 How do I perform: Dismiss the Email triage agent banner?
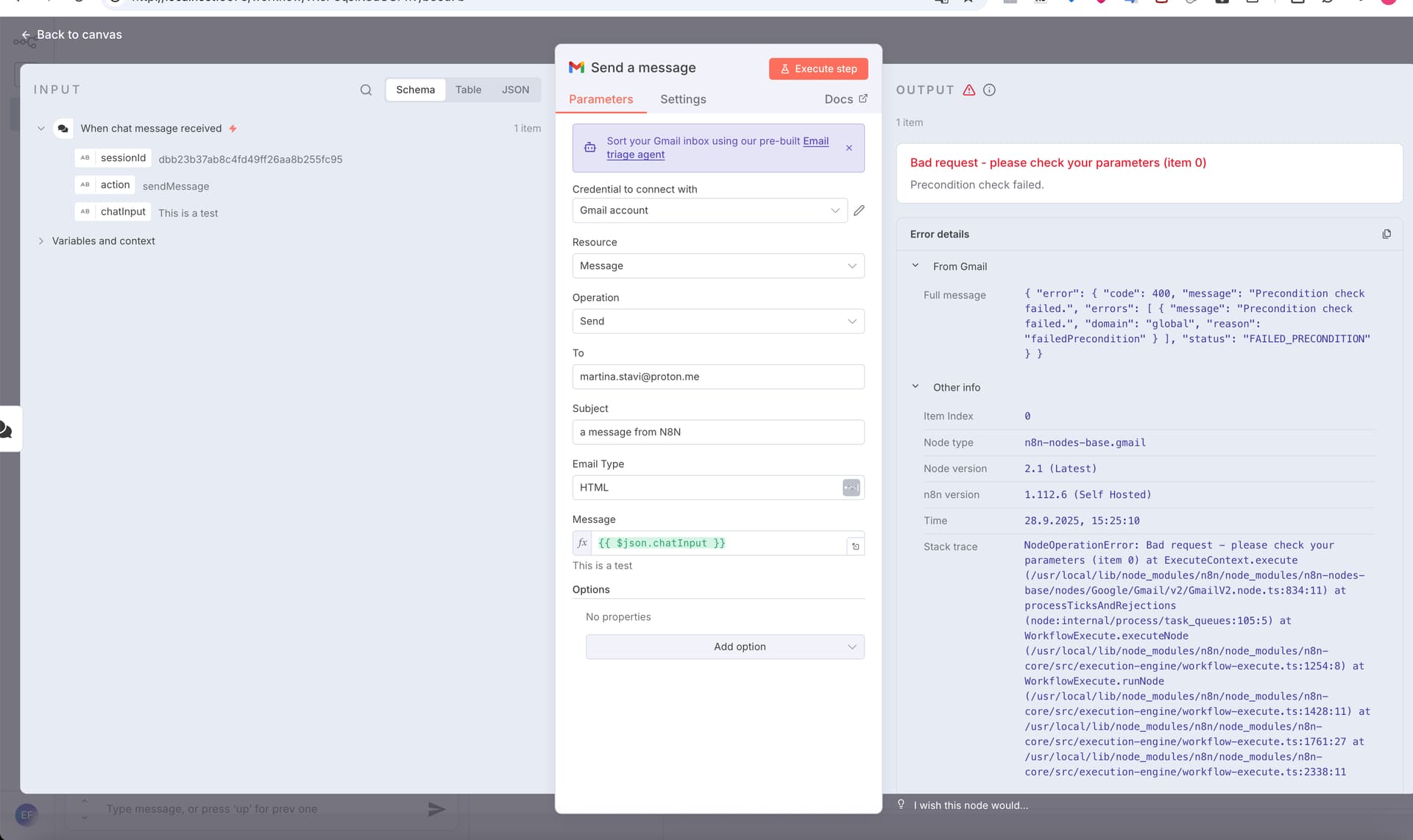click(x=848, y=148)
